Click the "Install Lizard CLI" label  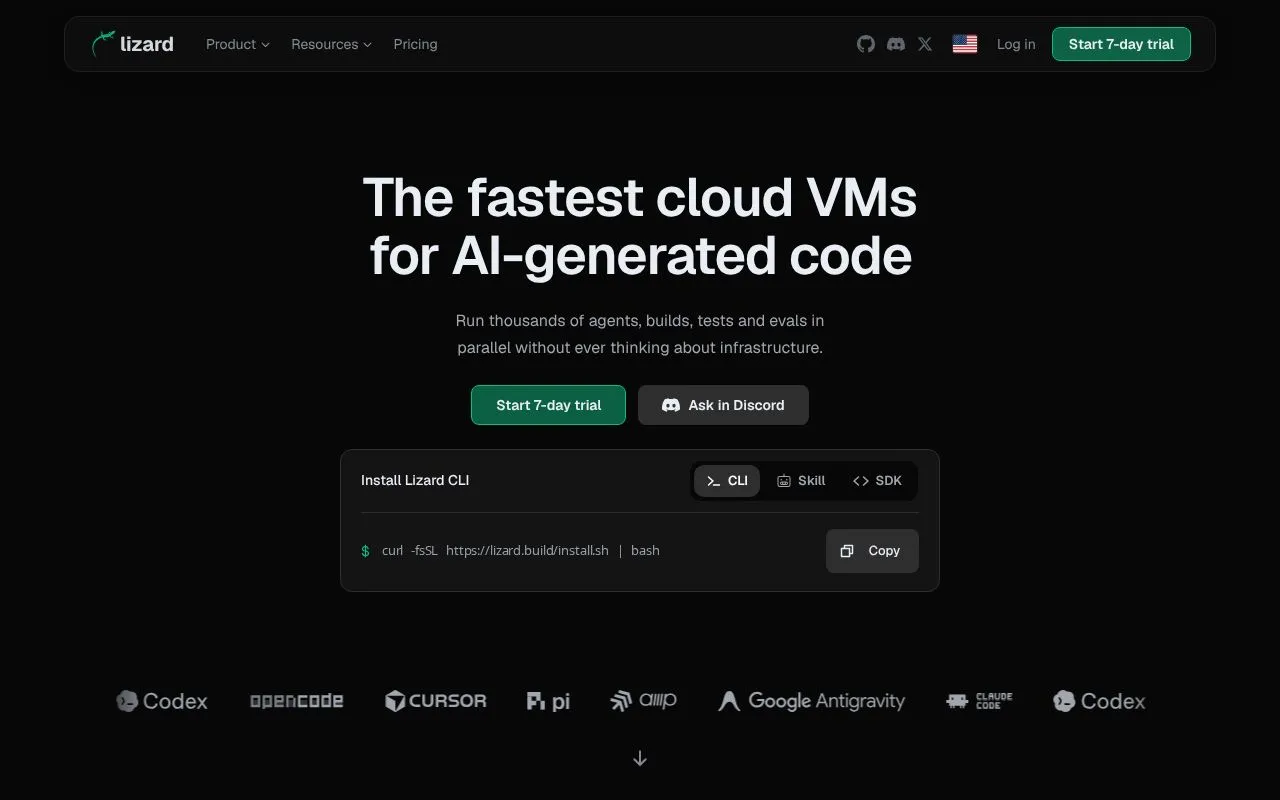(415, 480)
